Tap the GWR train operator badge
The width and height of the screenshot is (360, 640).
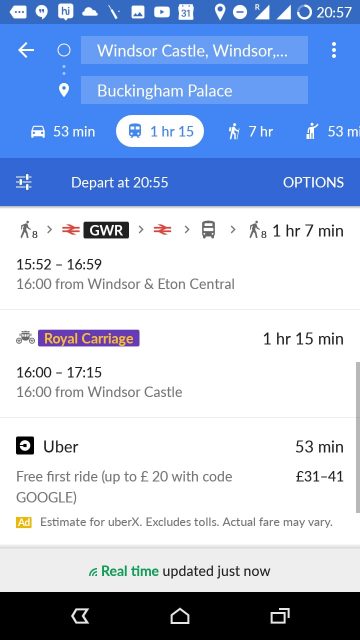pyautogui.click(x=106, y=230)
